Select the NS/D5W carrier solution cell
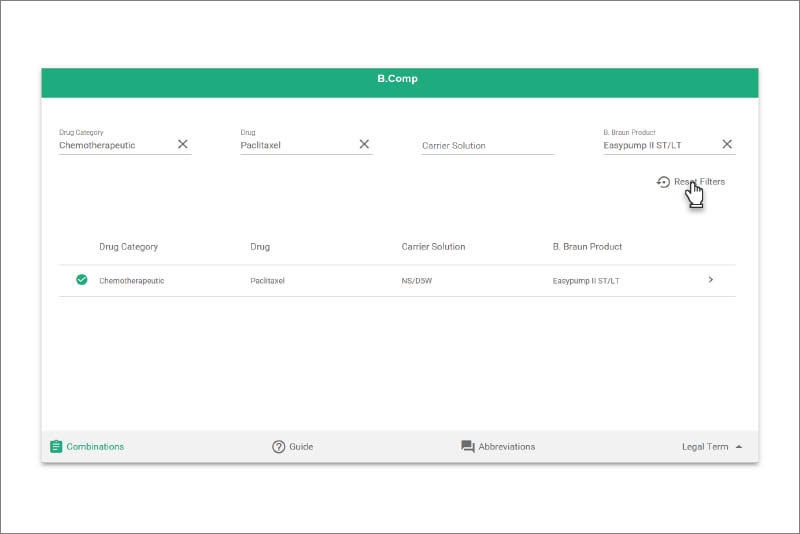800x534 pixels. pyautogui.click(x=417, y=281)
